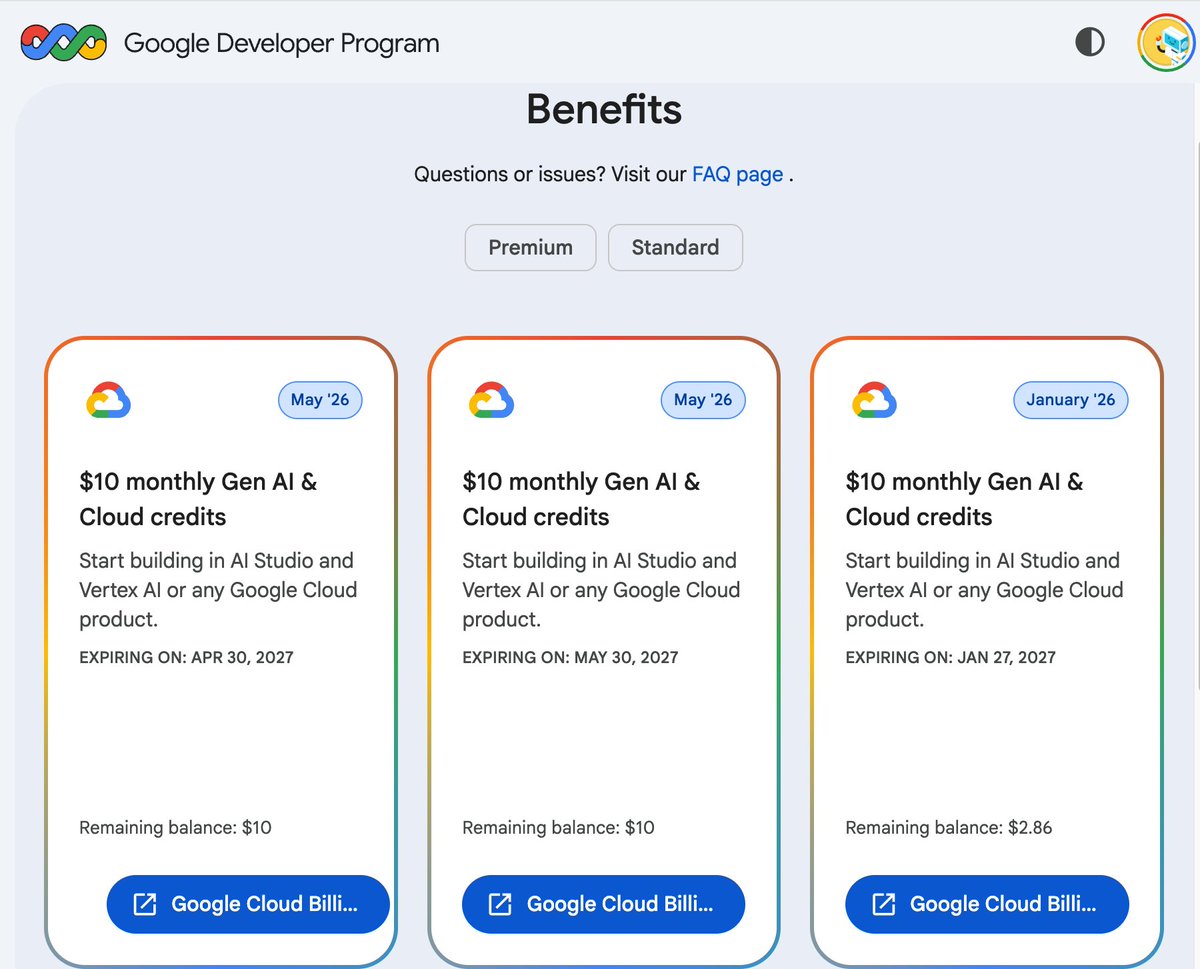Screen dimensions: 1200x969
Task: Click remaining balance $10 on Apr 30 card
Action: coord(175,827)
